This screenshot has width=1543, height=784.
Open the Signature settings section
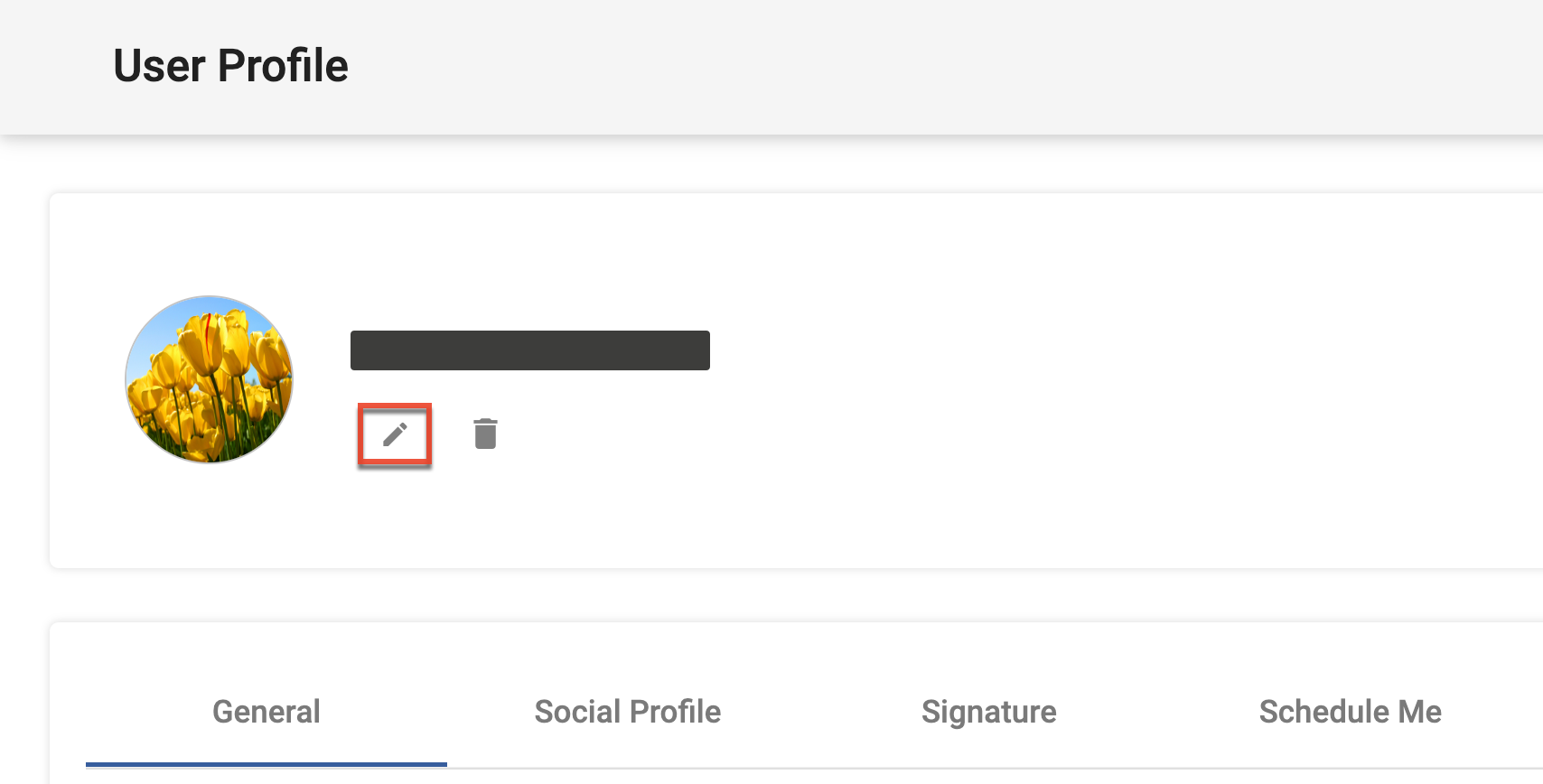[989, 712]
